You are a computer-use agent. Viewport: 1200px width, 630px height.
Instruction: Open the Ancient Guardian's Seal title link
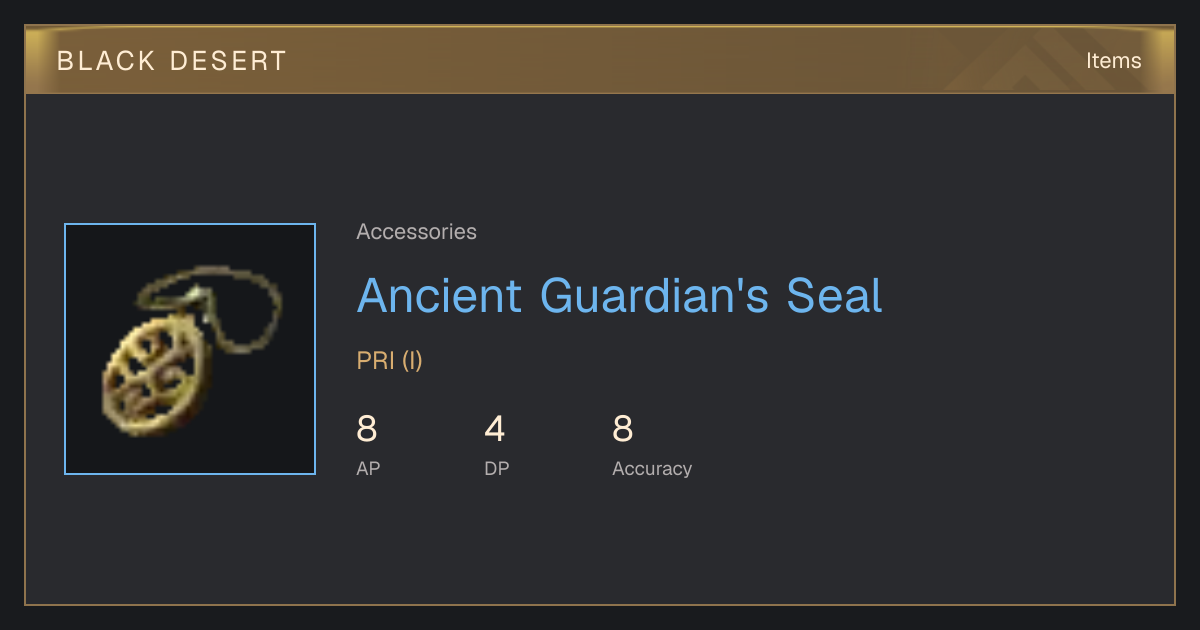(x=619, y=296)
